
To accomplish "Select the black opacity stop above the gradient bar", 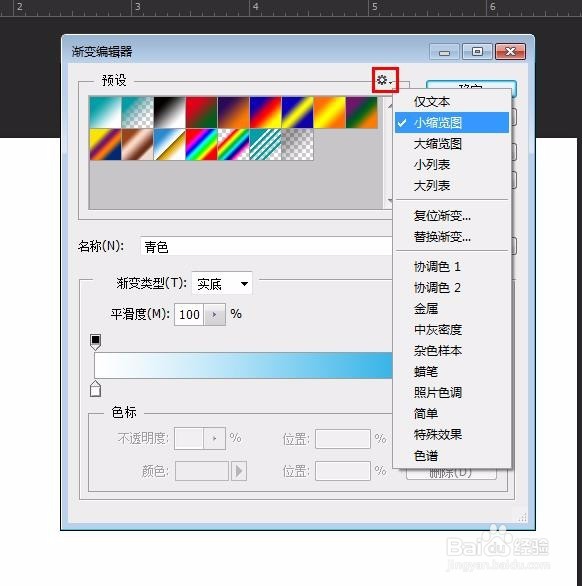I will point(96,342).
